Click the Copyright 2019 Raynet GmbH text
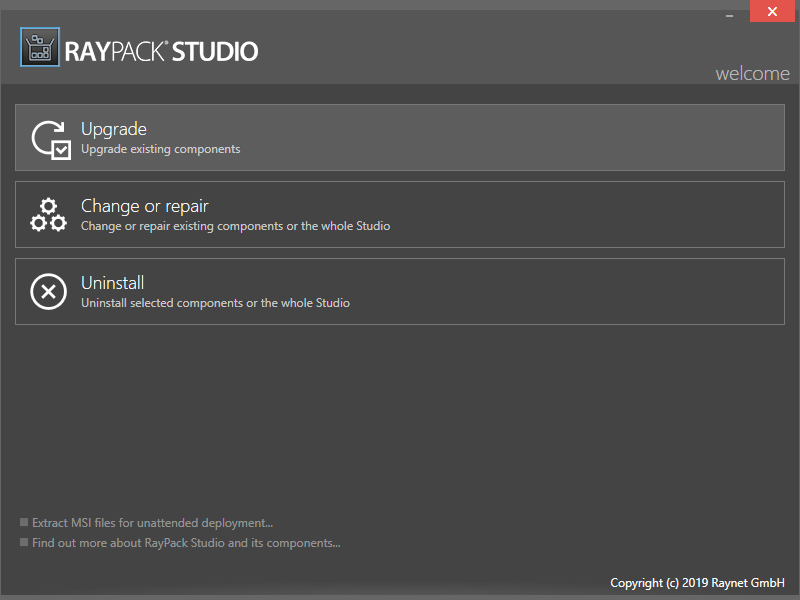This screenshot has height=600, width=800. [x=697, y=582]
